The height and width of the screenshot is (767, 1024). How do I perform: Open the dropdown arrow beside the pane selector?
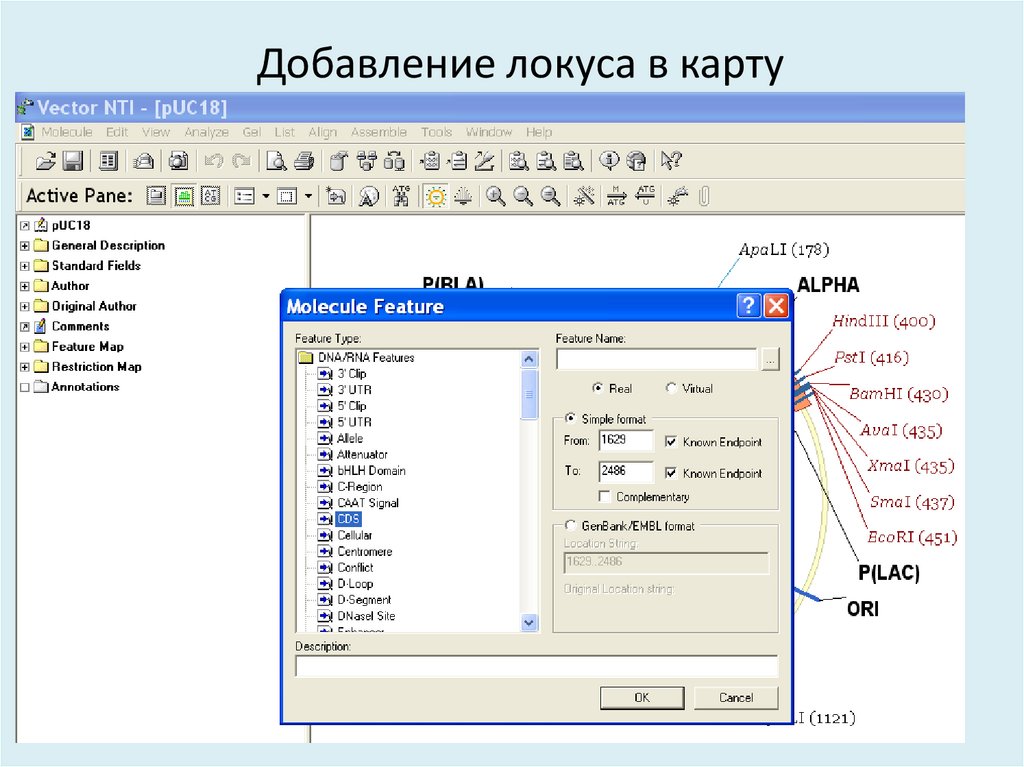265,195
